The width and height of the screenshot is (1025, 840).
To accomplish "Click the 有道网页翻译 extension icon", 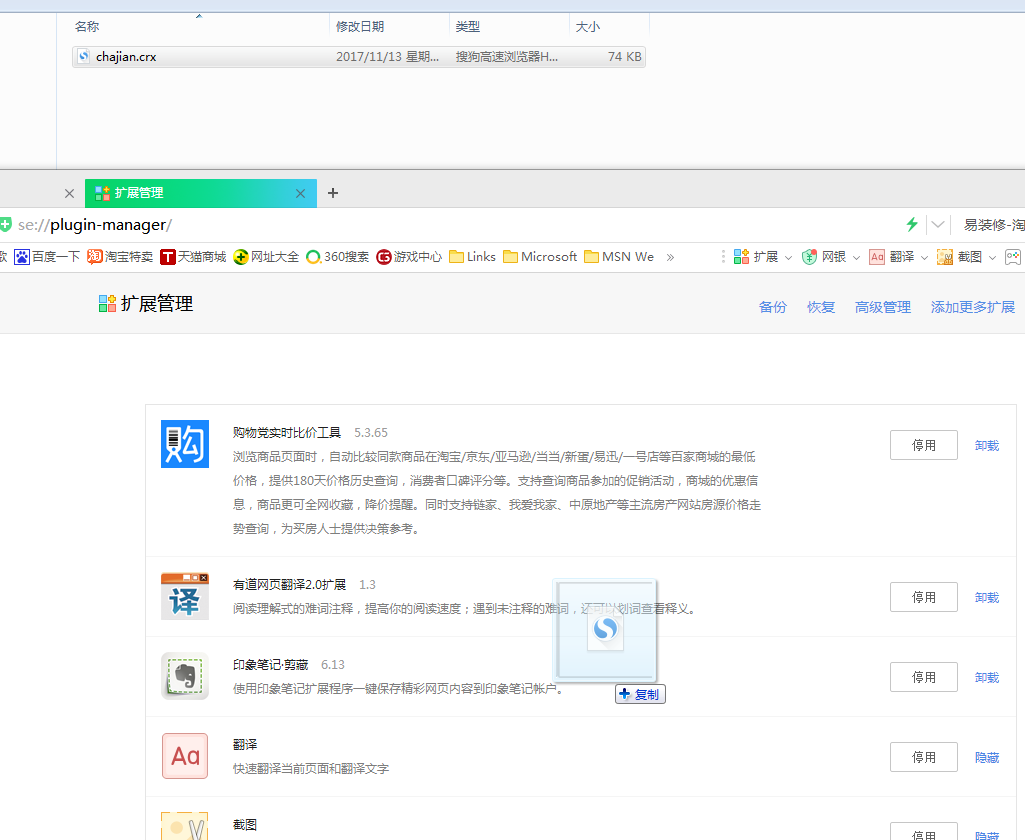I will (x=185, y=596).
